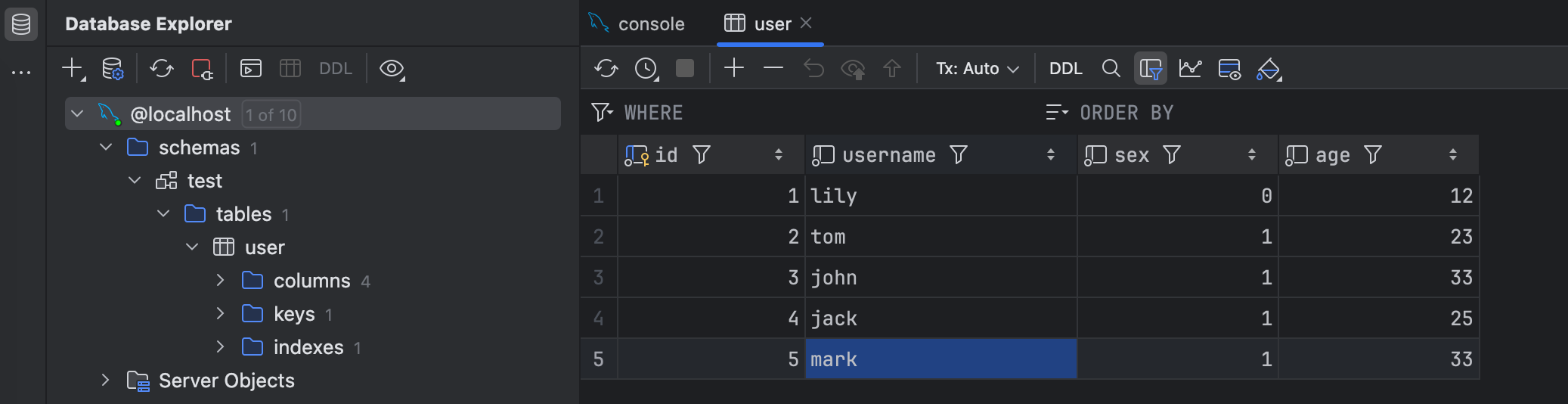Viewport: 1568px width, 404px height.
Task: Open the query console icon
Action: 250,69
